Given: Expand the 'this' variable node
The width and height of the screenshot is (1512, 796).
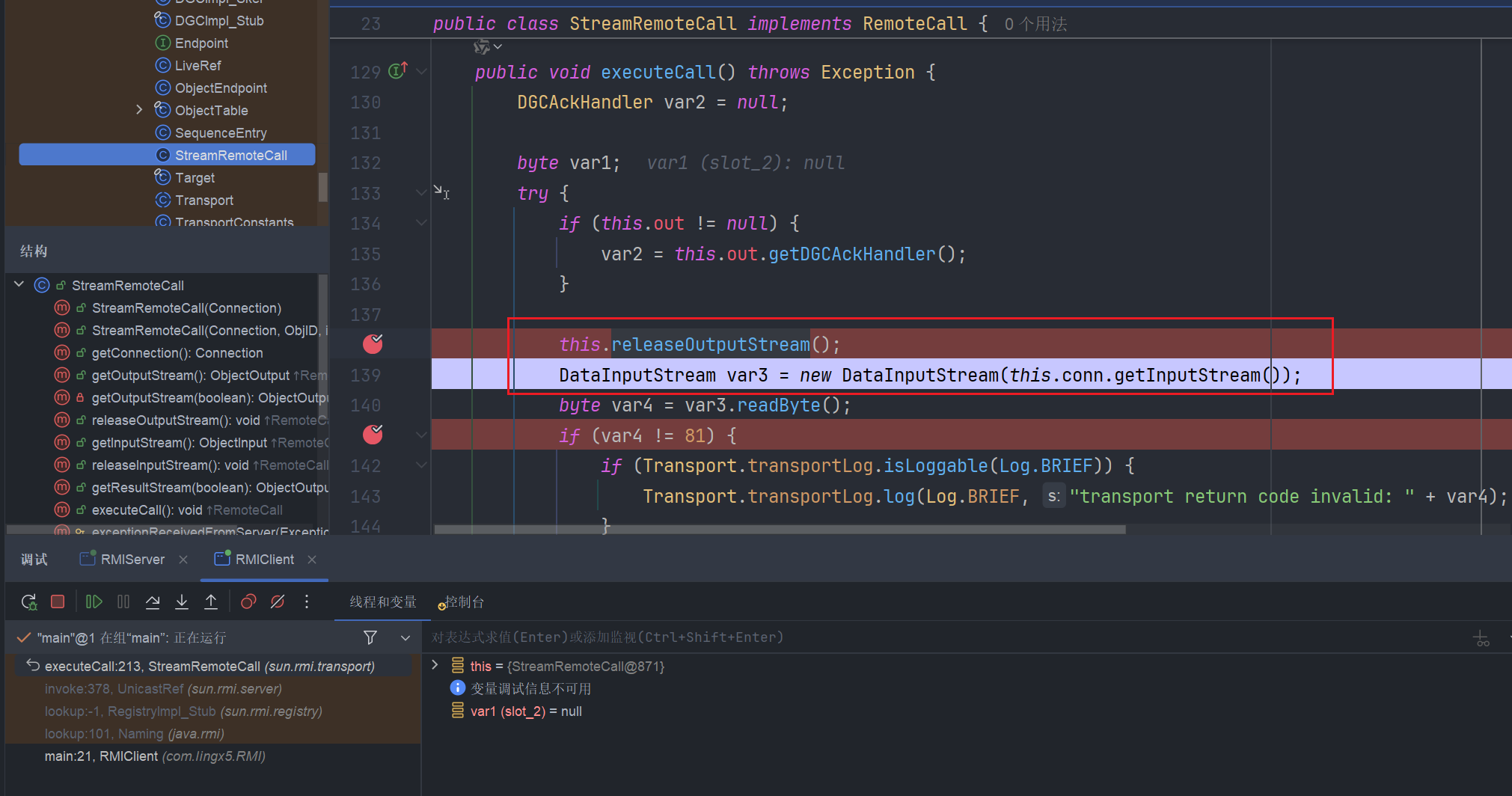Looking at the screenshot, I should [435, 665].
